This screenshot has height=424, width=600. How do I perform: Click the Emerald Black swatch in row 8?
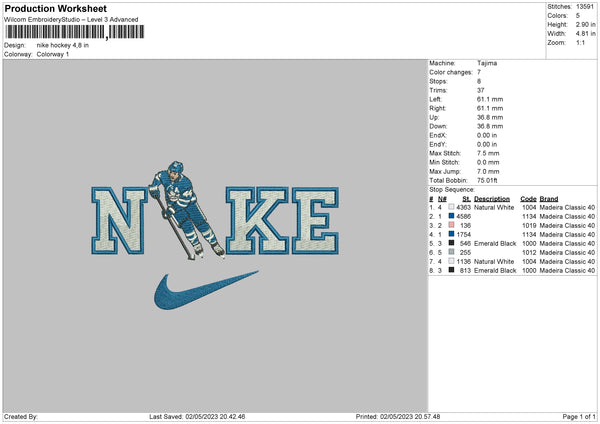coord(452,270)
